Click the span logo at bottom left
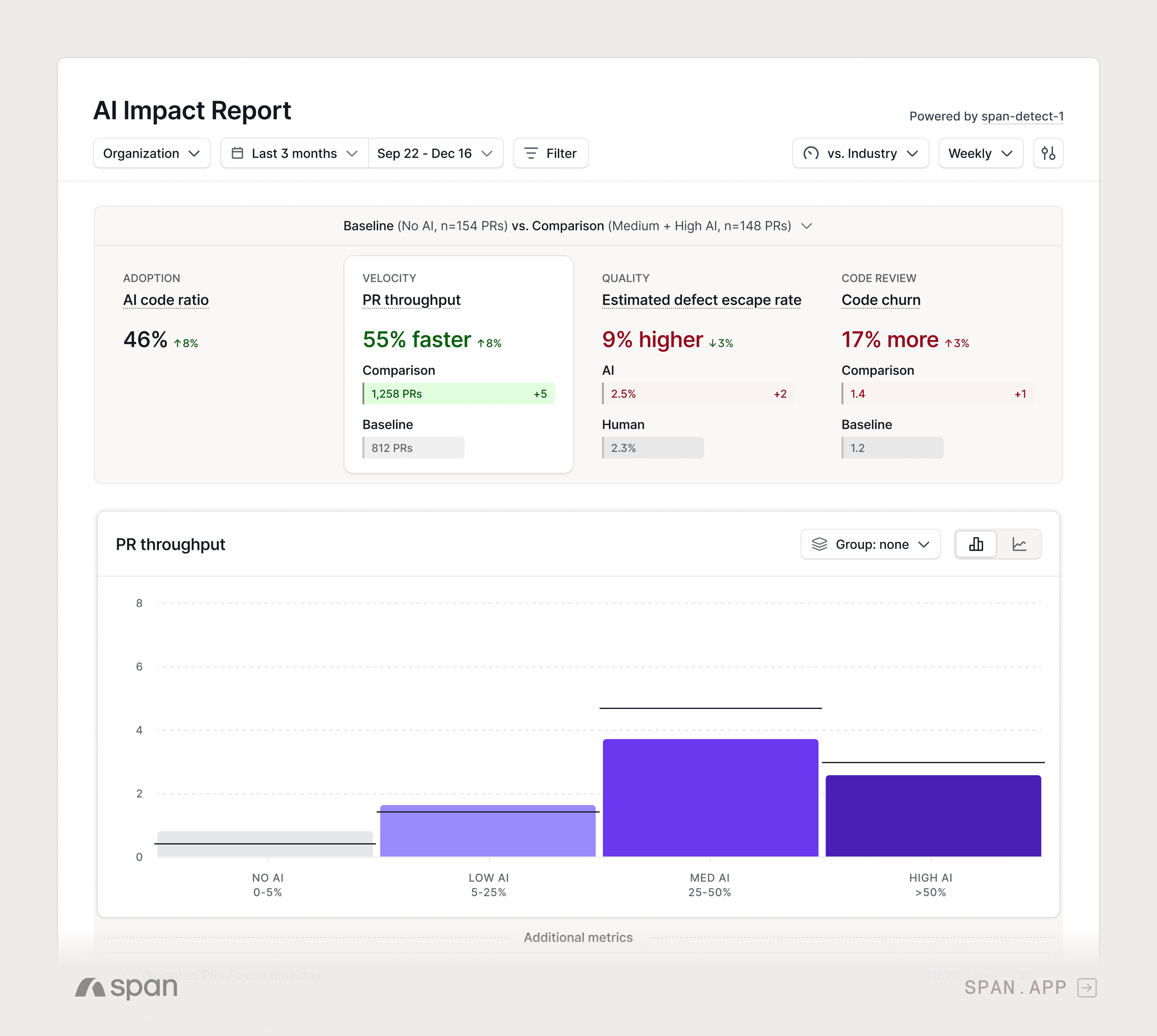Screen dimensions: 1157x1036 tap(127, 988)
